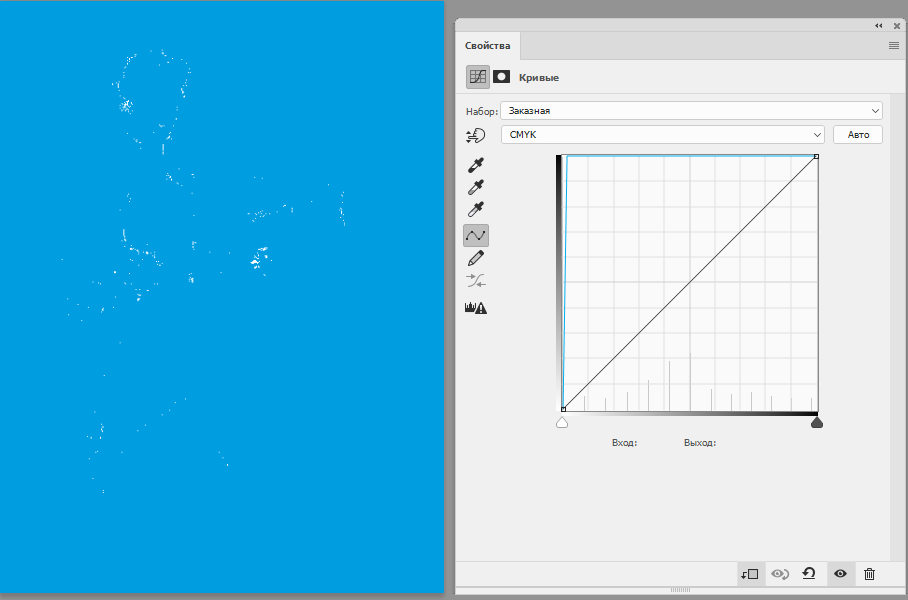Image resolution: width=908 pixels, height=600 pixels.
Task: Click the histogram warning recalculate icon
Action: pyautogui.click(x=476, y=308)
